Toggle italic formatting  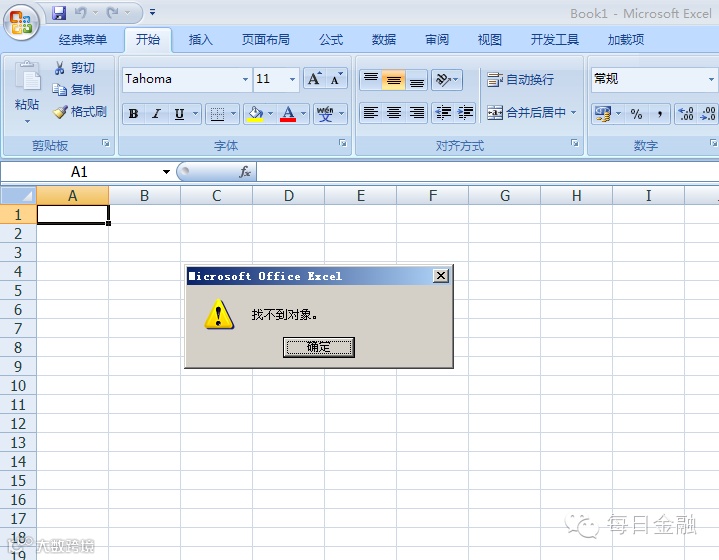point(156,114)
